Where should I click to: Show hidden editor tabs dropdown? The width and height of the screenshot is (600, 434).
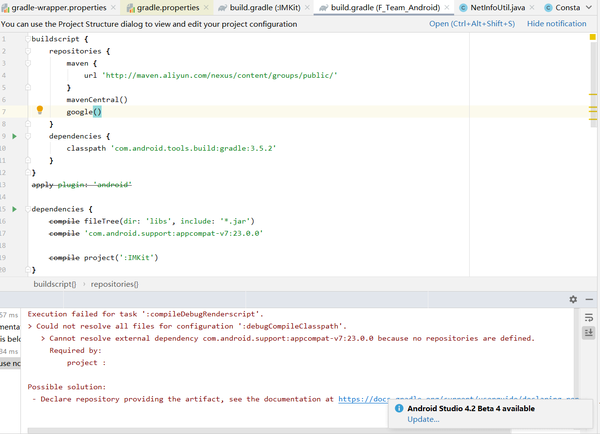589,8
